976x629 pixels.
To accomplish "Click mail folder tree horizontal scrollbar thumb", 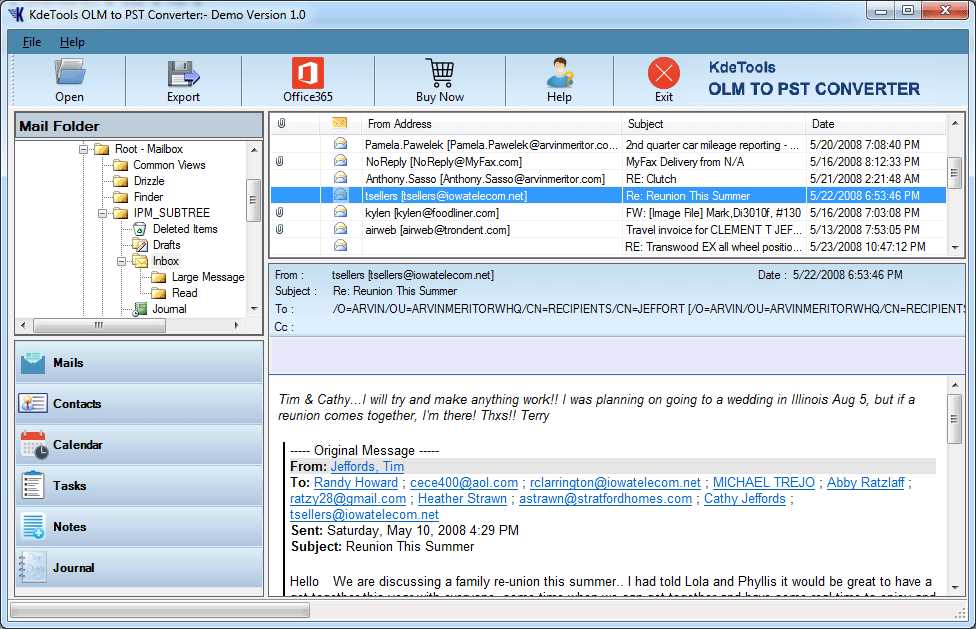I will coord(99,325).
